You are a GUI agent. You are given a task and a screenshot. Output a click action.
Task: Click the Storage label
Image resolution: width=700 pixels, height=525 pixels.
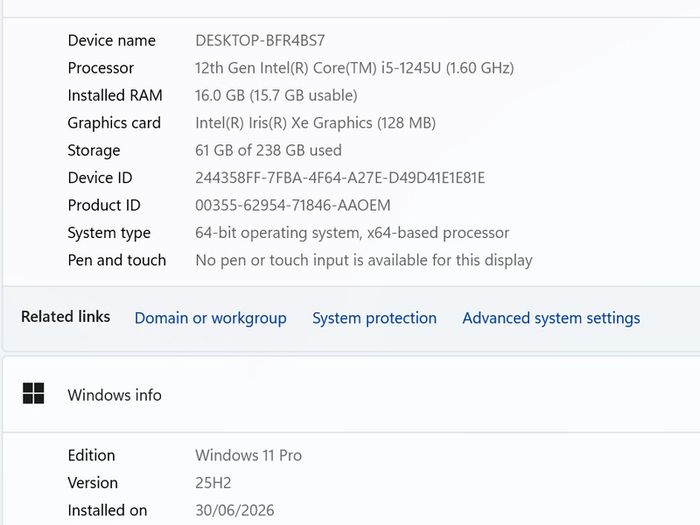[x=94, y=151]
